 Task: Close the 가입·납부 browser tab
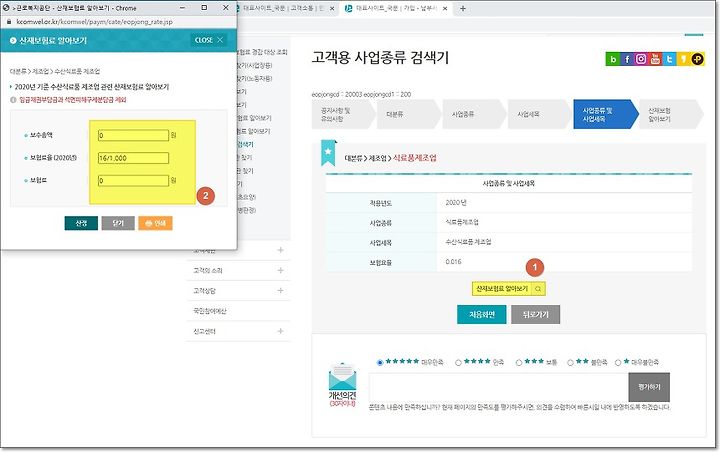tap(444, 8)
